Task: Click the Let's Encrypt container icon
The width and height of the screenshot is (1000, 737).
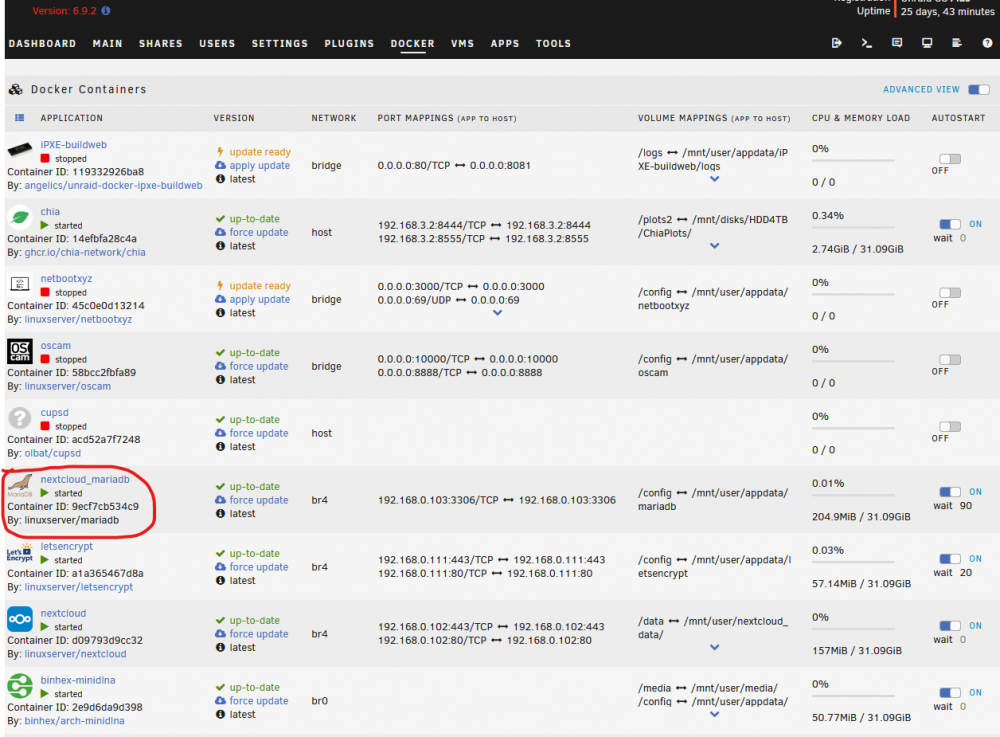Action: click(x=20, y=552)
